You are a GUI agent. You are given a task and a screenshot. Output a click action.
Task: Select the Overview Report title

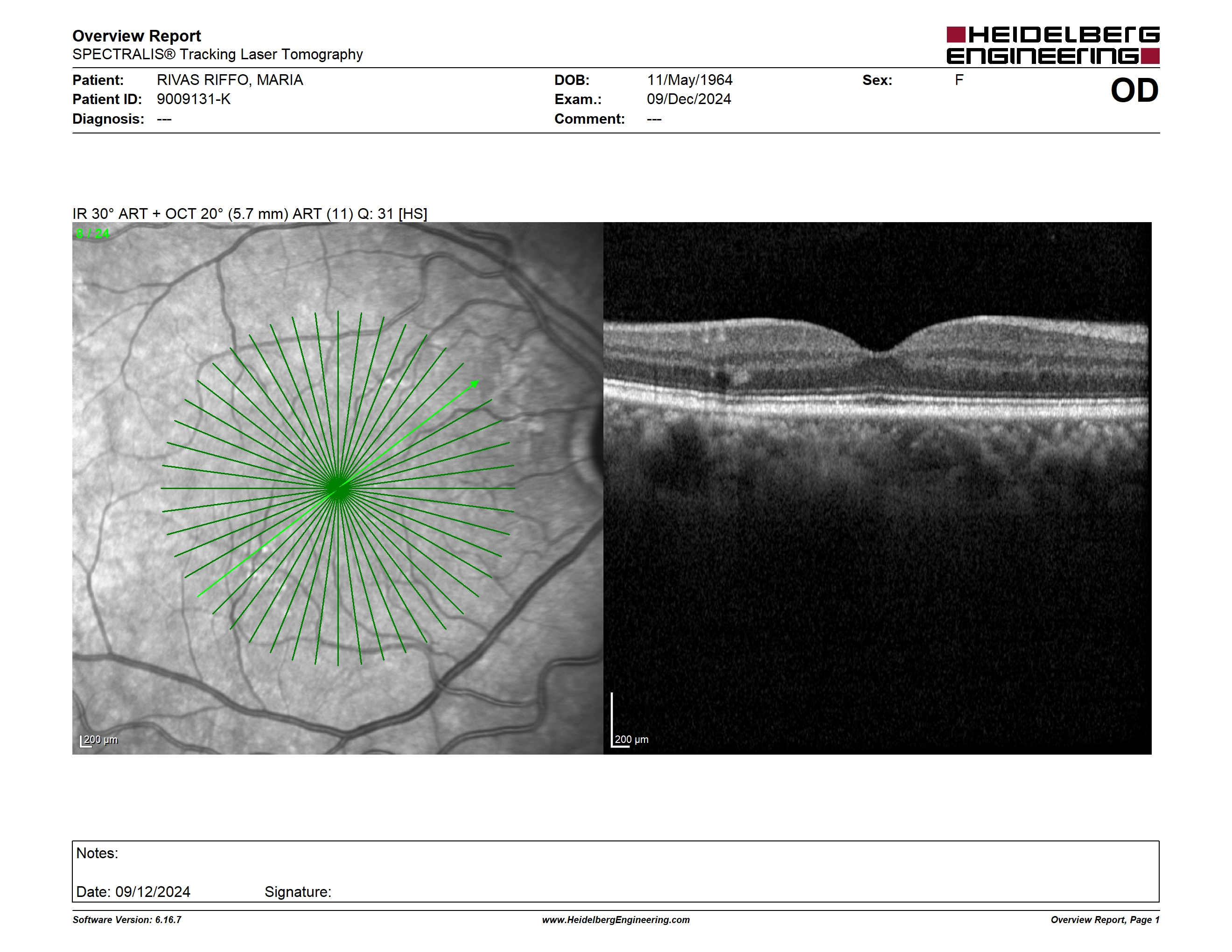coord(137,36)
